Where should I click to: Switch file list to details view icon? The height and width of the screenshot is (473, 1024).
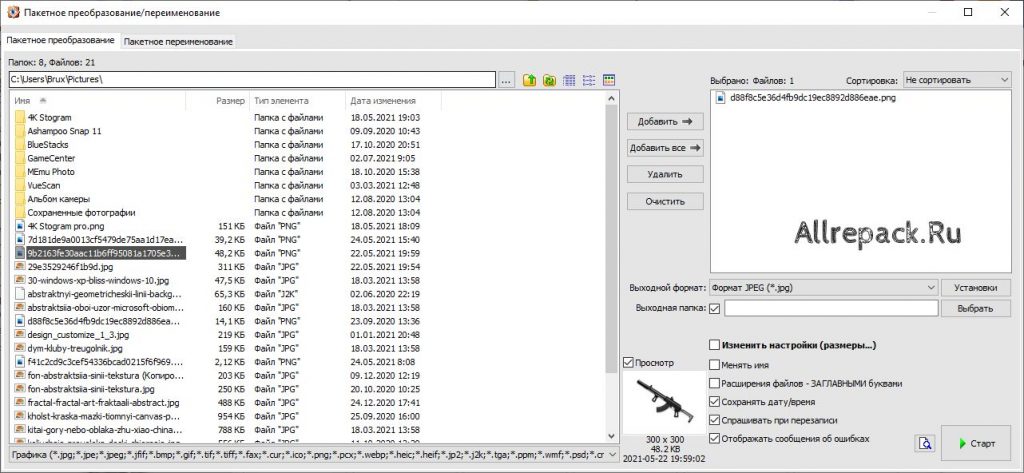tap(569, 80)
